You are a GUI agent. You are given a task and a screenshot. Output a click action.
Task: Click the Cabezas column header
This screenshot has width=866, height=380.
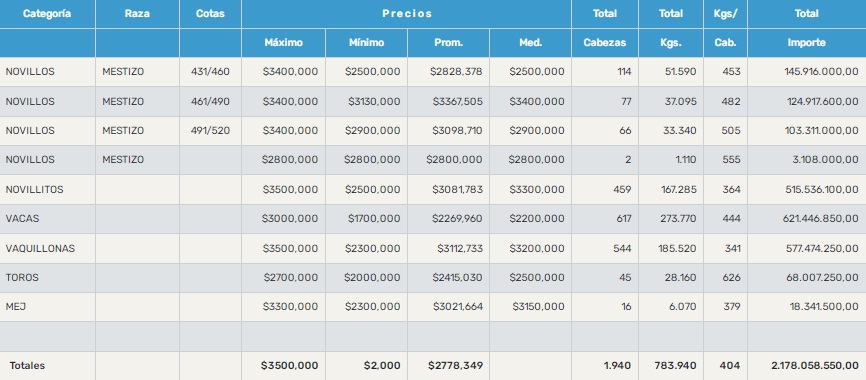pos(605,43)
